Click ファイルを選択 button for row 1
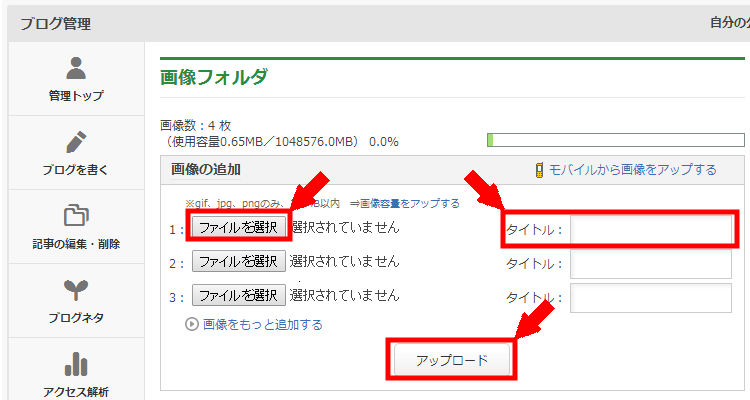Screen dimensions: 750x400 click(239, 227)
